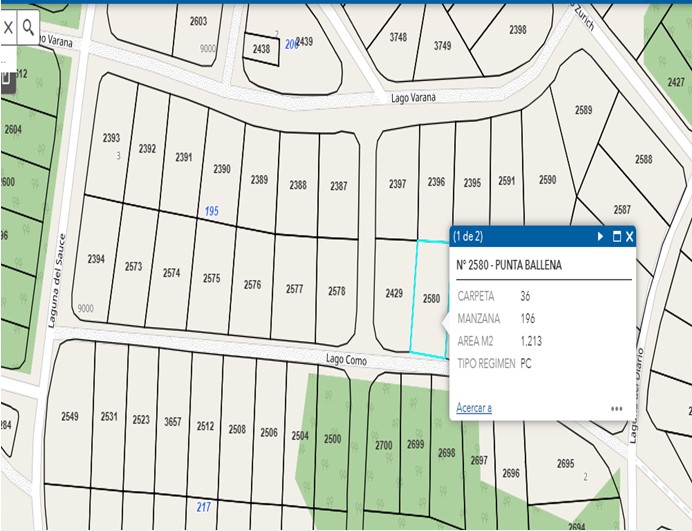The height and width of the screenshot is (531, 692).
Task: Click the blue block label 195
Action: [211, 211]
